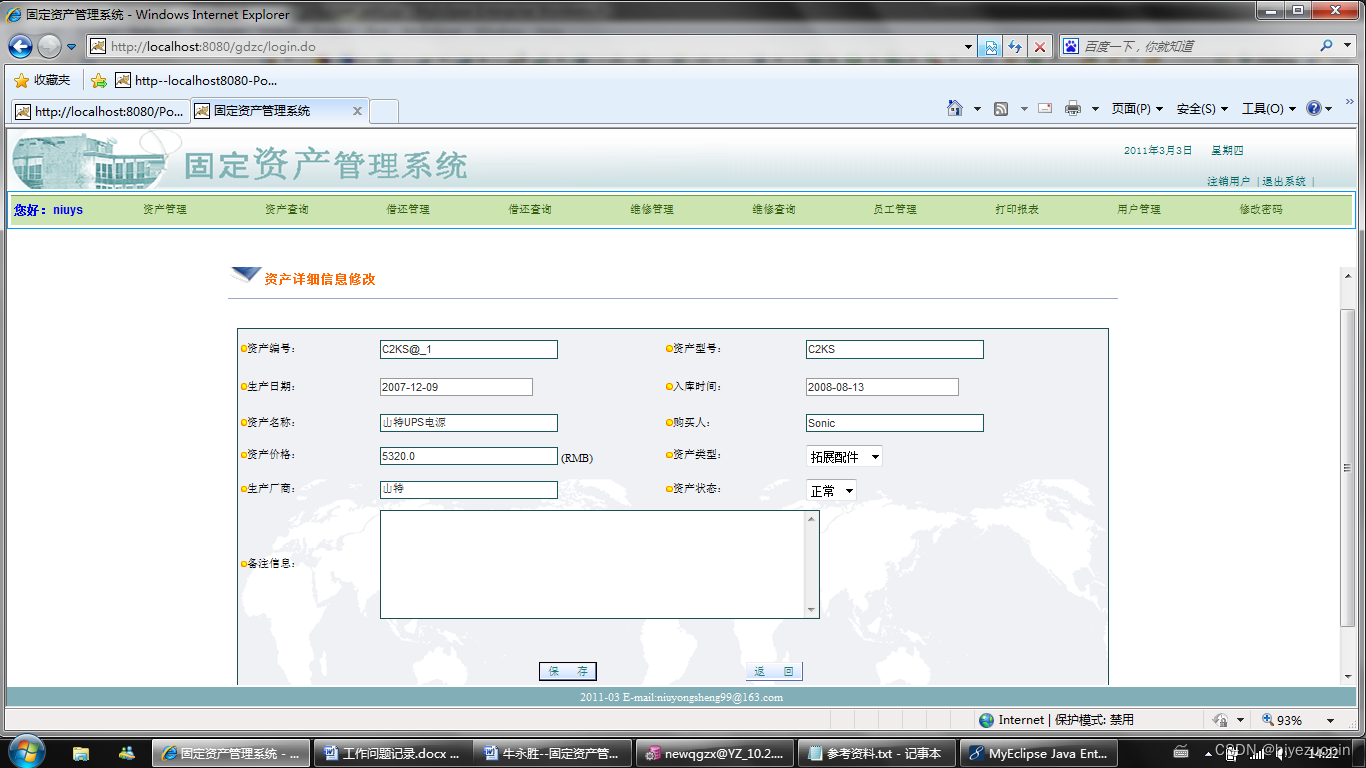Switch to 牛永胜--固定资产管 Word taskbar item
The height and width of the screenshot is (768, 1366).
tap(554, 753)
